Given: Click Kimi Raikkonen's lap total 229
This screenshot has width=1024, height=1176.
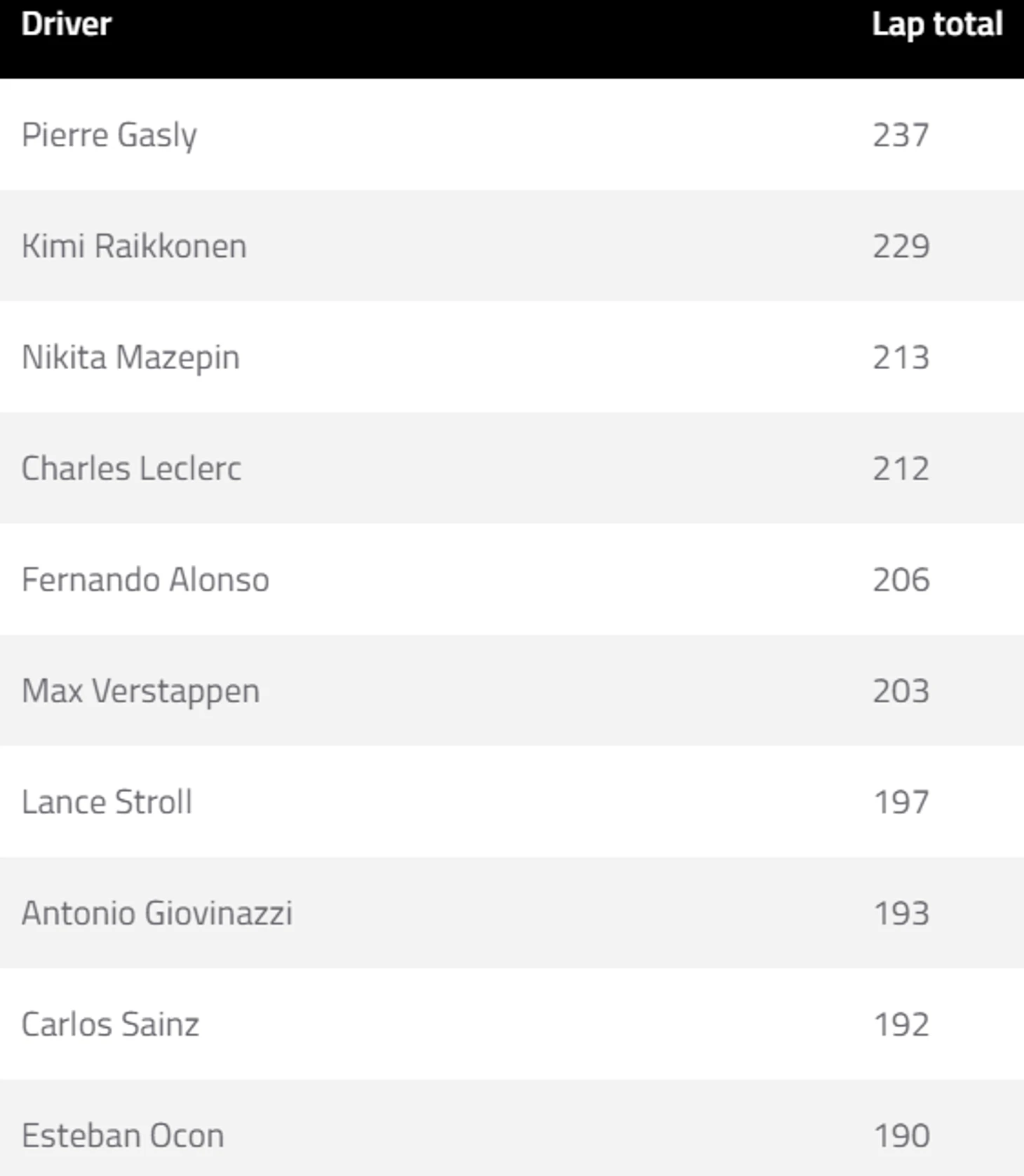Looking at the screenshot, I should (x=901, y=246).
